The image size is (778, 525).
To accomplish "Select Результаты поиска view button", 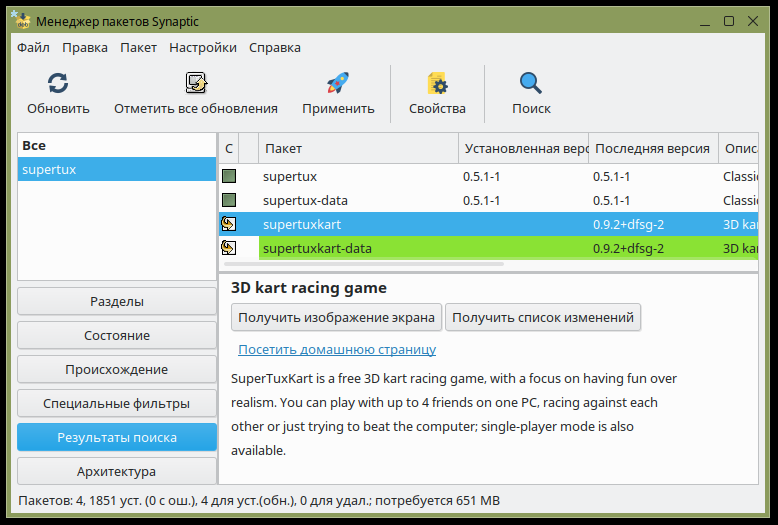I will click(117, 437).
